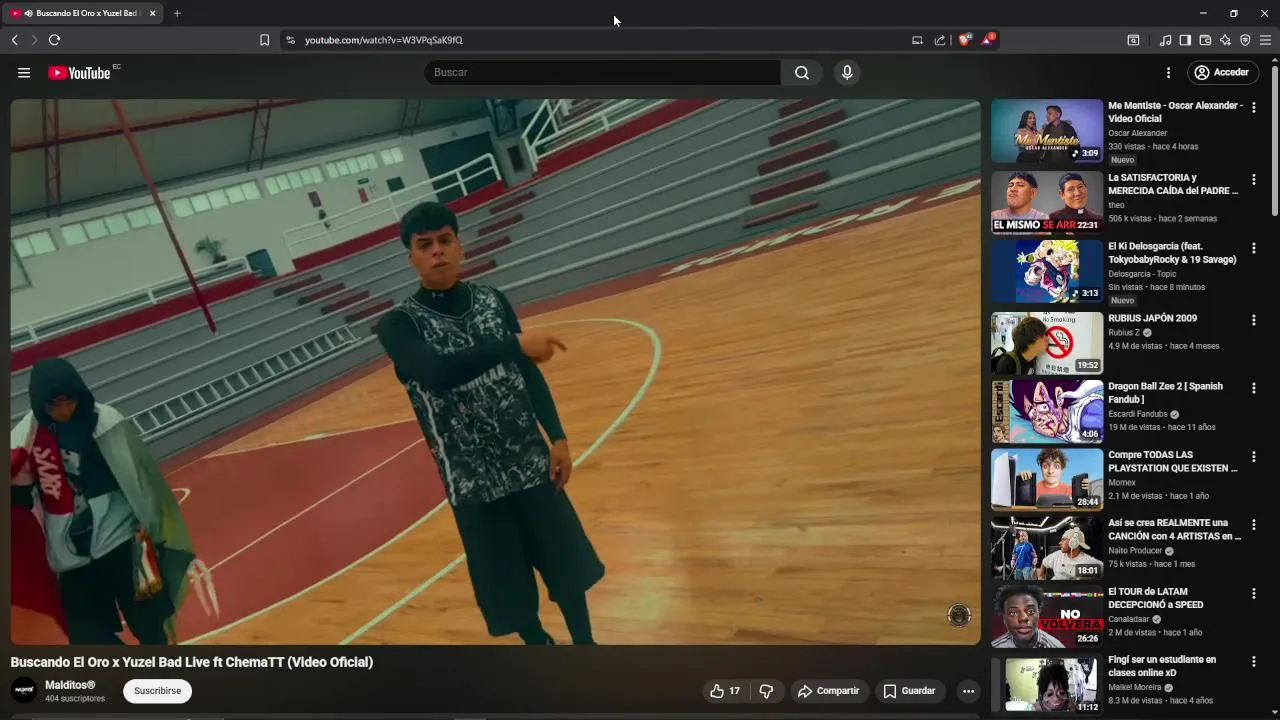Open options for Fingí ser un estudiante
Image resolution: width=1280 pixels, height=720 pixels.
point(1253,662)
